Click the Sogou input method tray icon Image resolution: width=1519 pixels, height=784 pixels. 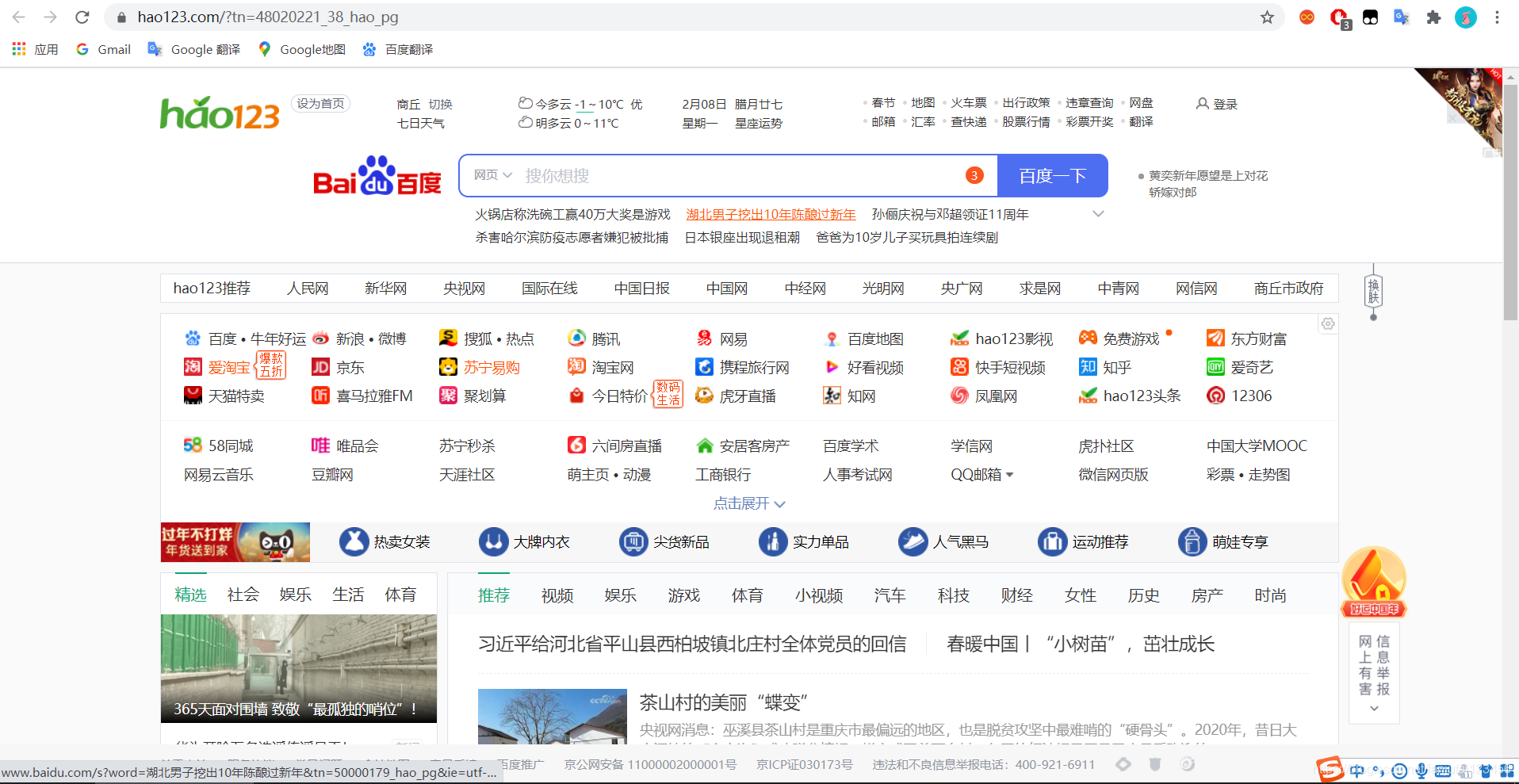[x=1330, y=770]
